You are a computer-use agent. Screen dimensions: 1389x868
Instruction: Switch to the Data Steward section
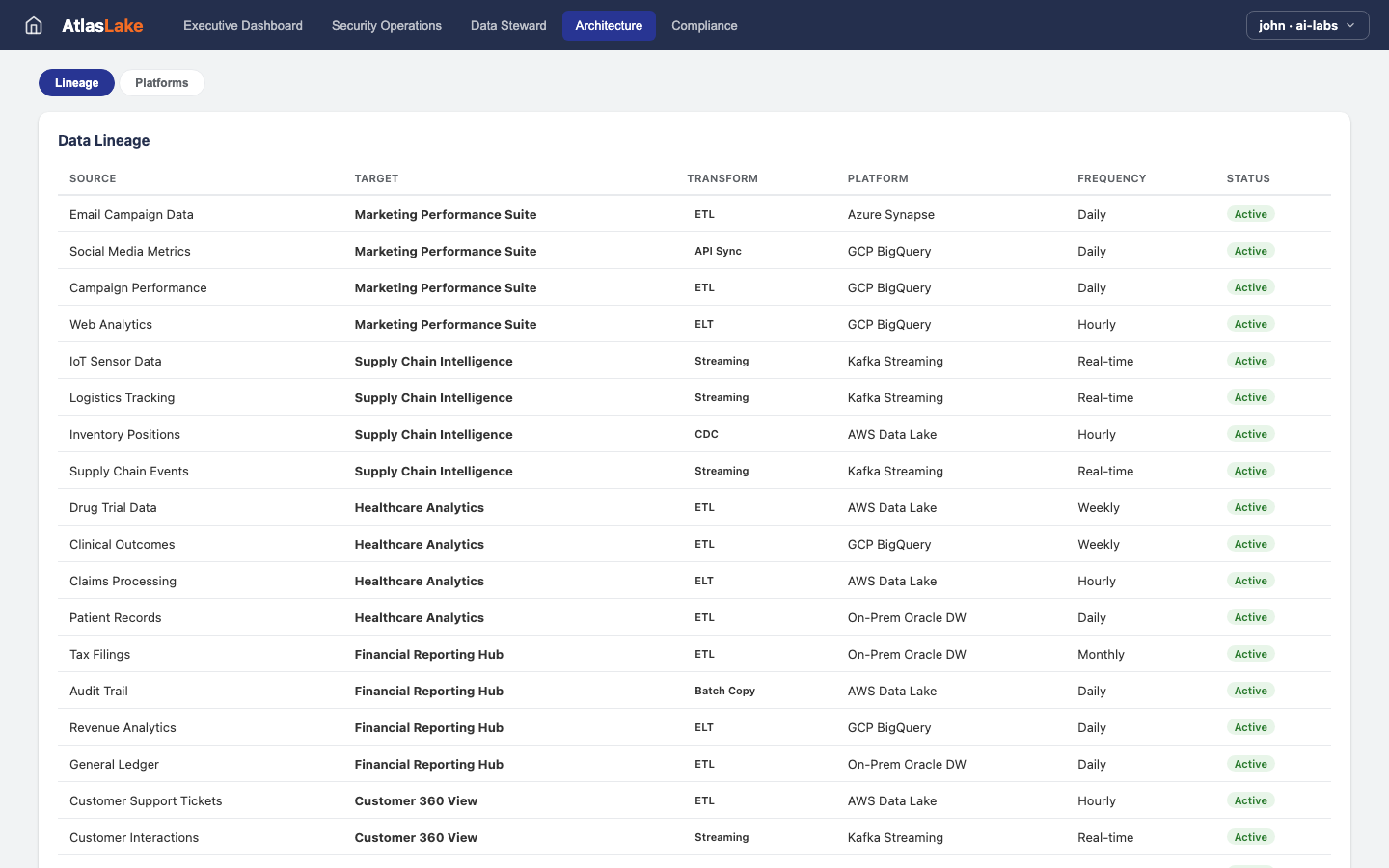(508, 25)
